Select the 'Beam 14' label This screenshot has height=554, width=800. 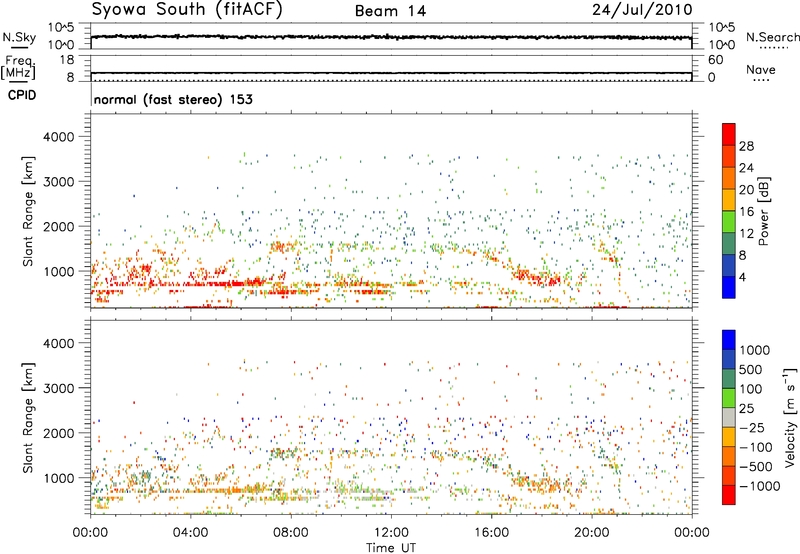tap(390, 11)
